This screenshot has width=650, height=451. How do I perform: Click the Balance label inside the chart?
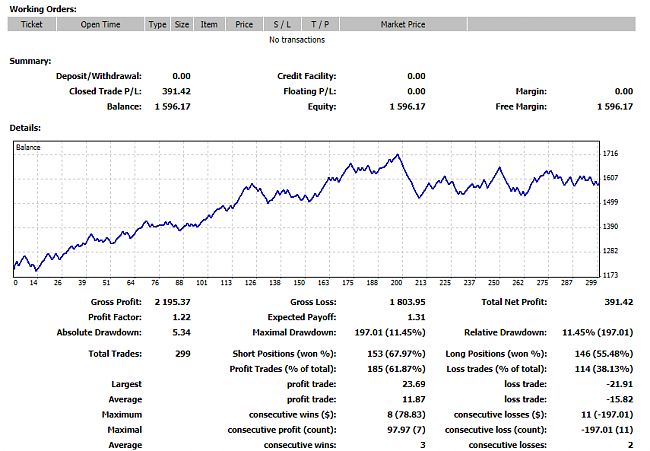click(x=28, y=147)
